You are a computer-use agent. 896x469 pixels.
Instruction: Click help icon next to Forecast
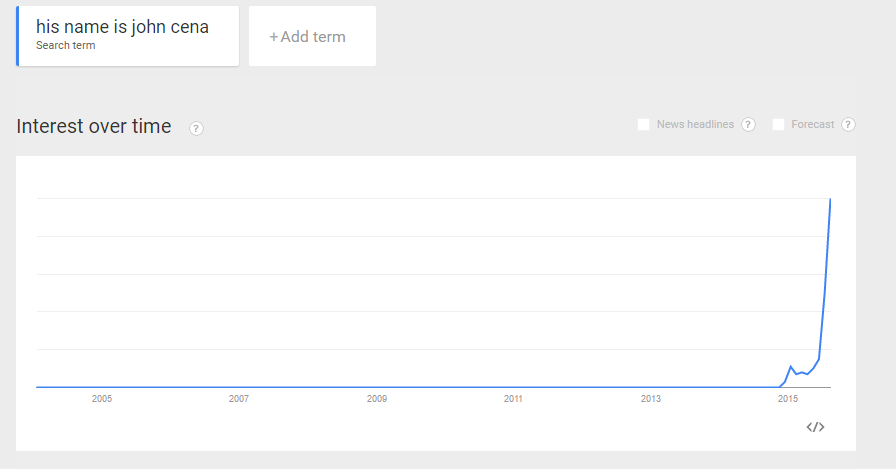[849, 125]
